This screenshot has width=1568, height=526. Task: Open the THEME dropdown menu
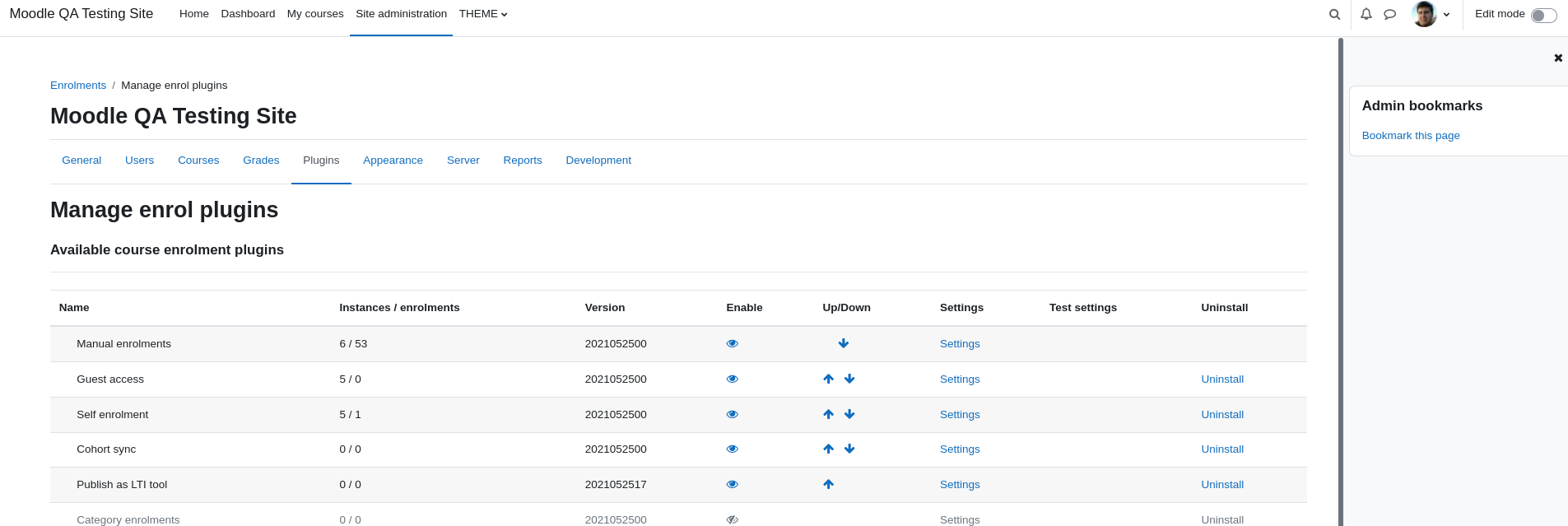[483, 14]
